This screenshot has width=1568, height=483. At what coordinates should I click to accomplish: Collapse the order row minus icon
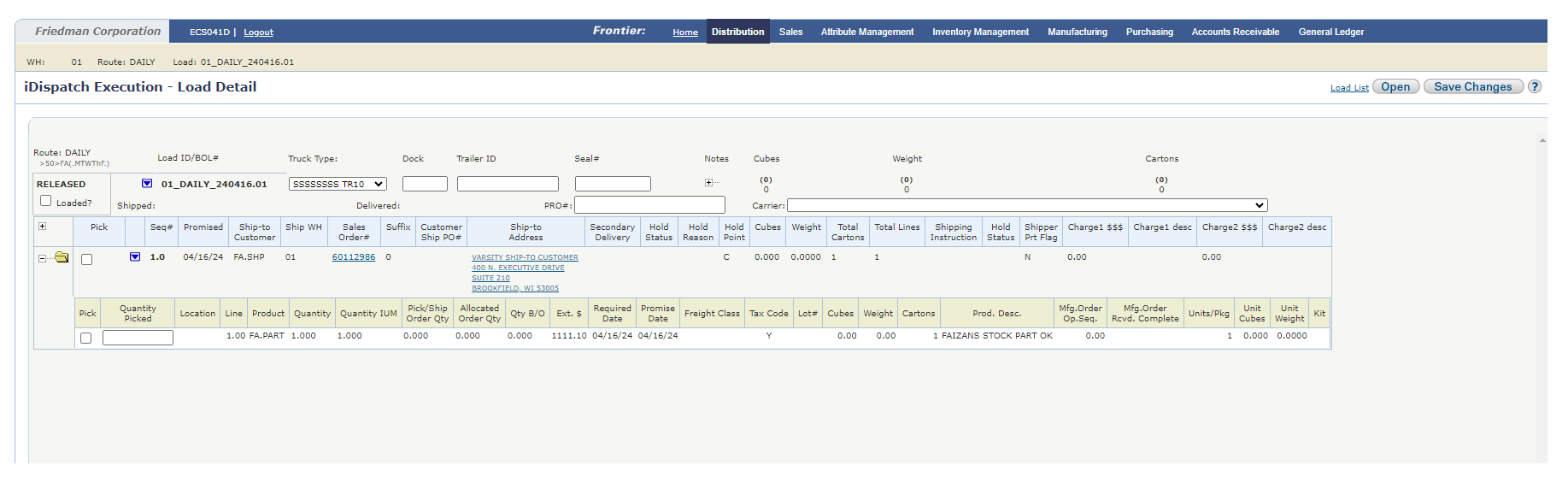[x=42, y=257]
